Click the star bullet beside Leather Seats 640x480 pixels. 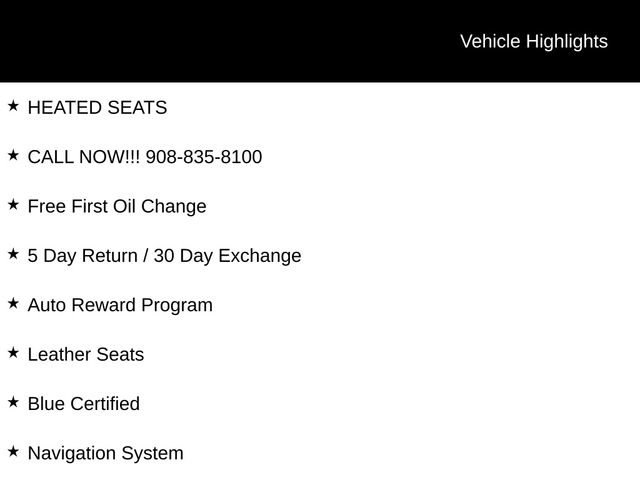[x=13, y=352]
